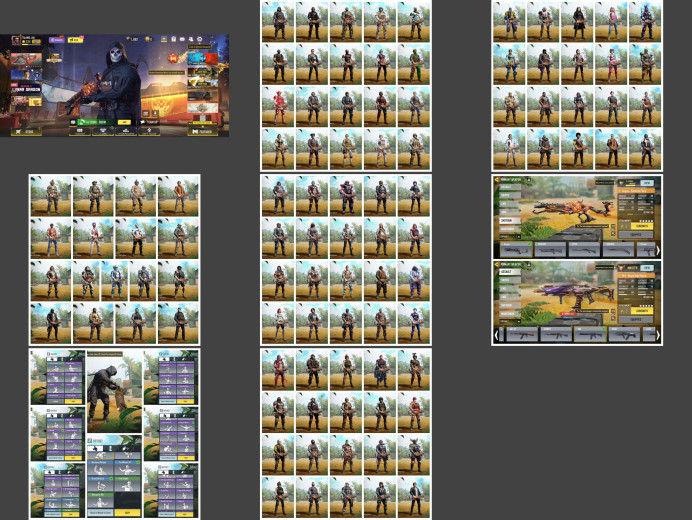692x520 pixels.
Task: Select the LMG tab on the shotgun loadout screen
Action: coord(510,204)
